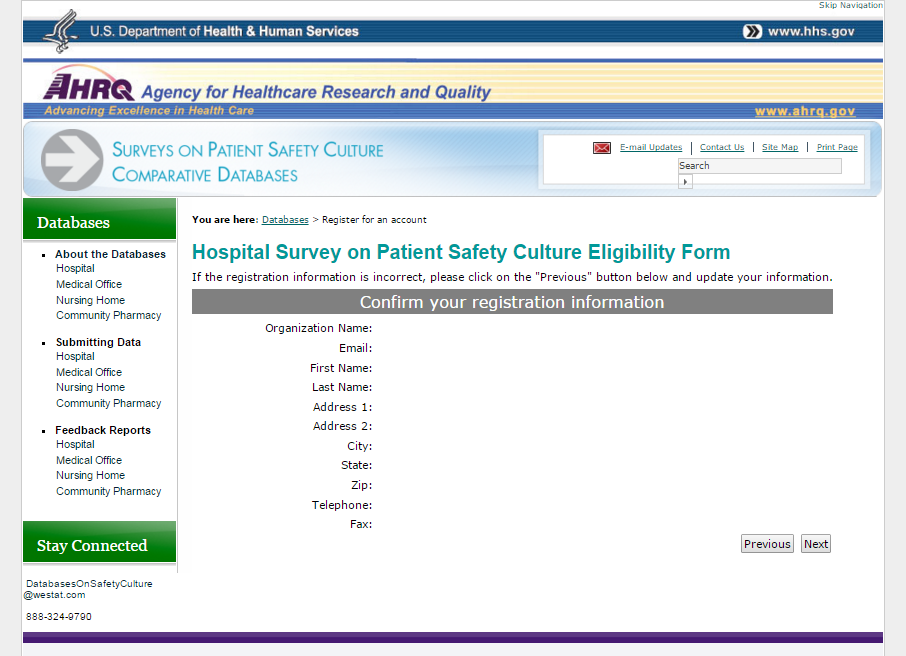Open the Site Map link
Viewport: 906px width, 656px height.
pyautogui.click(x=780, y=148)
